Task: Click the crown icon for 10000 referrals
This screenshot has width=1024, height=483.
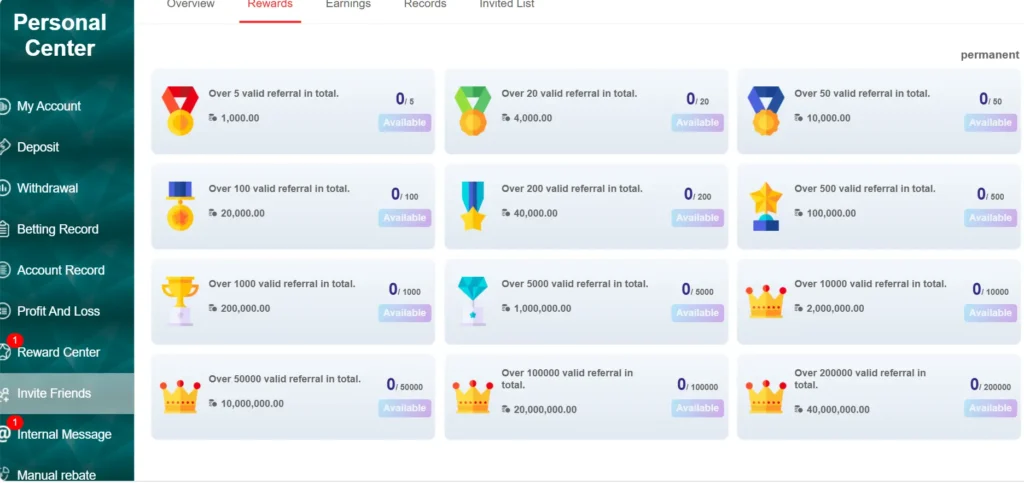Action: [x=765, y=302]
